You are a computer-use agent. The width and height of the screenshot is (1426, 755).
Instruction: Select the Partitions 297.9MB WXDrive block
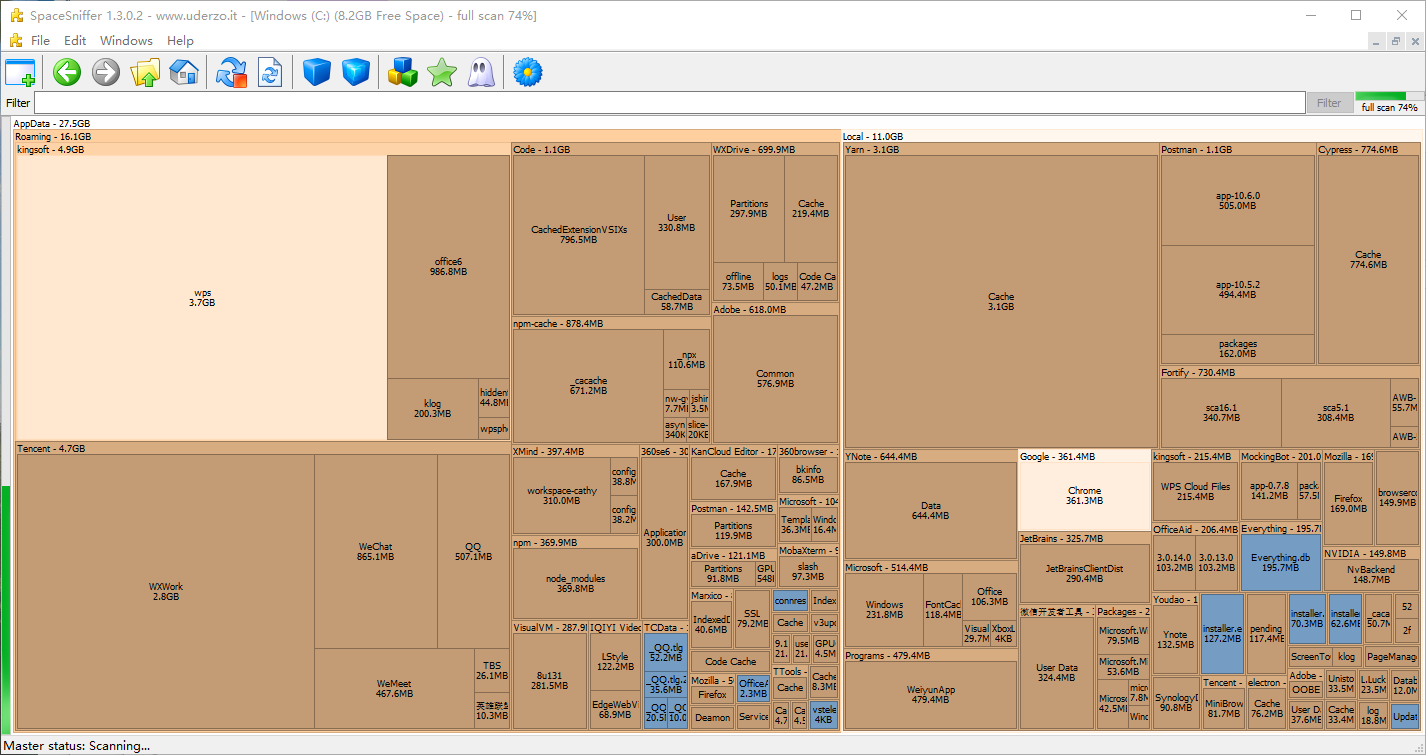coord(748,208)
